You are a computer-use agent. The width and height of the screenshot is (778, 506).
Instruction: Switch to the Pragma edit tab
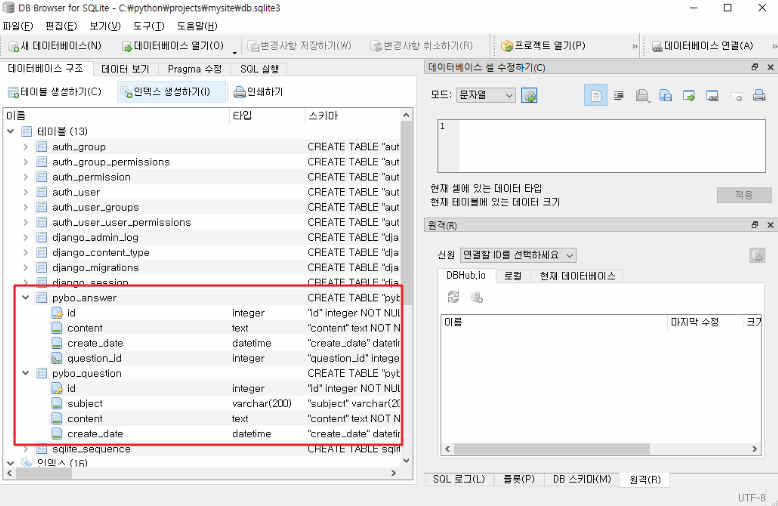194,69
